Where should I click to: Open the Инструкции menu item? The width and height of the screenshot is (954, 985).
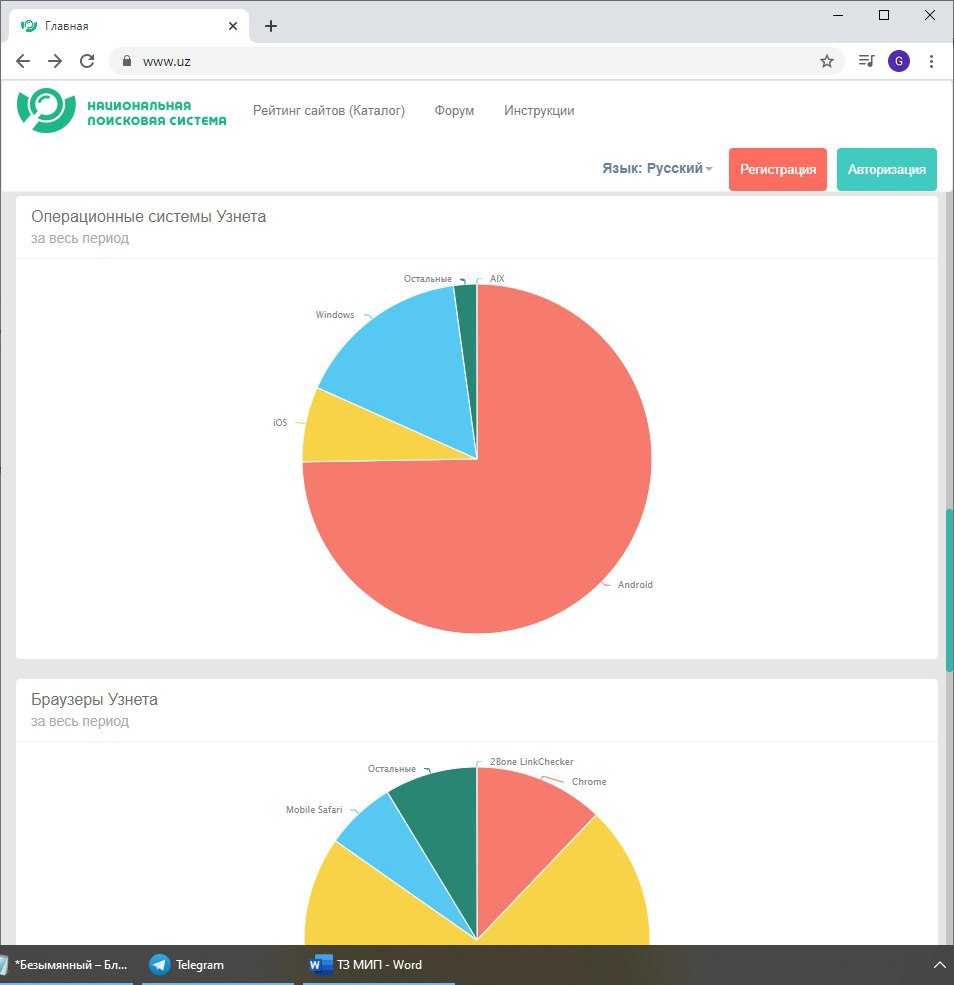pyautogui.click(x=539, y=111)
